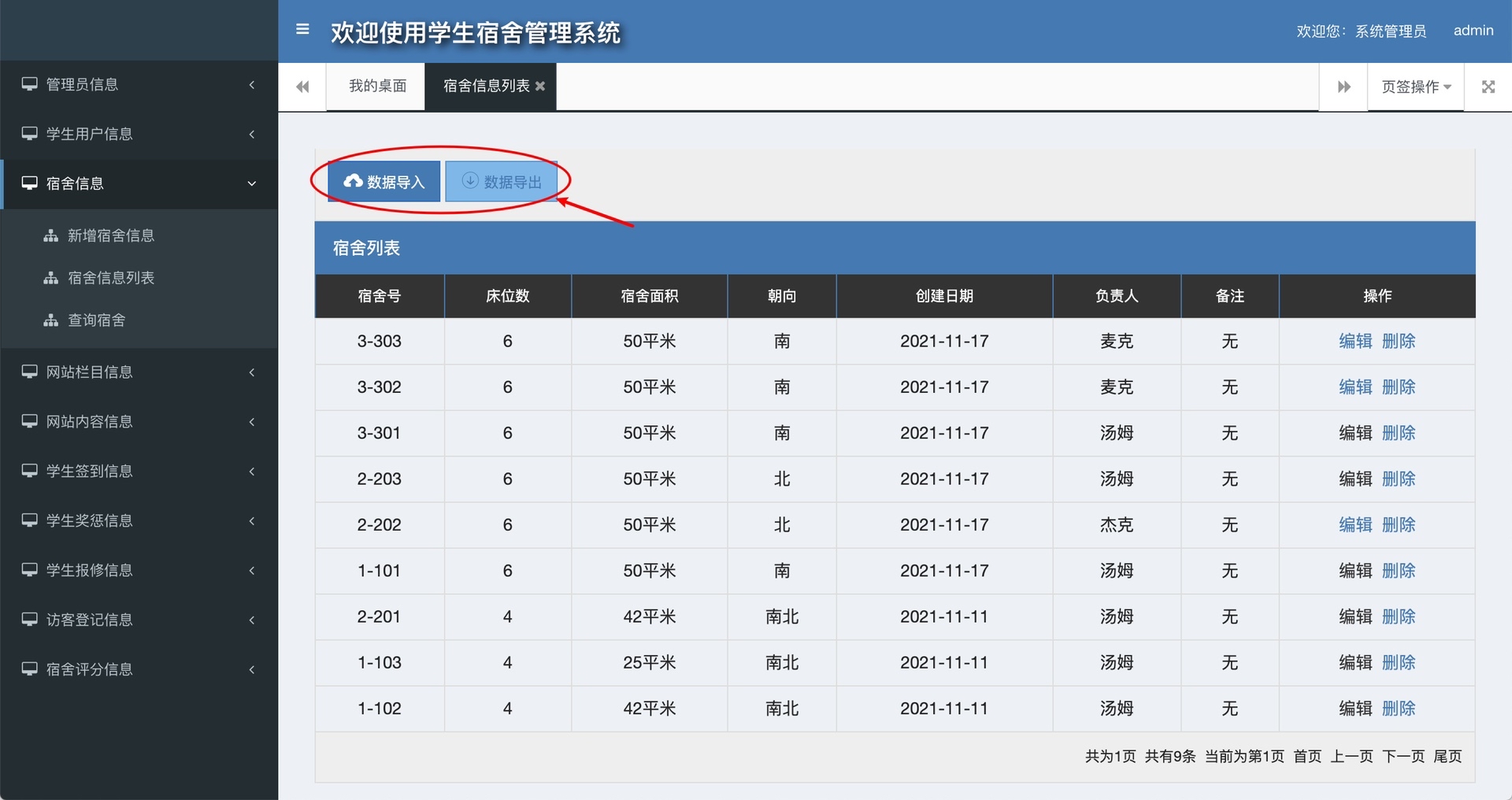Expand the 学生奖惩信息 section chevron

(252, 520)
